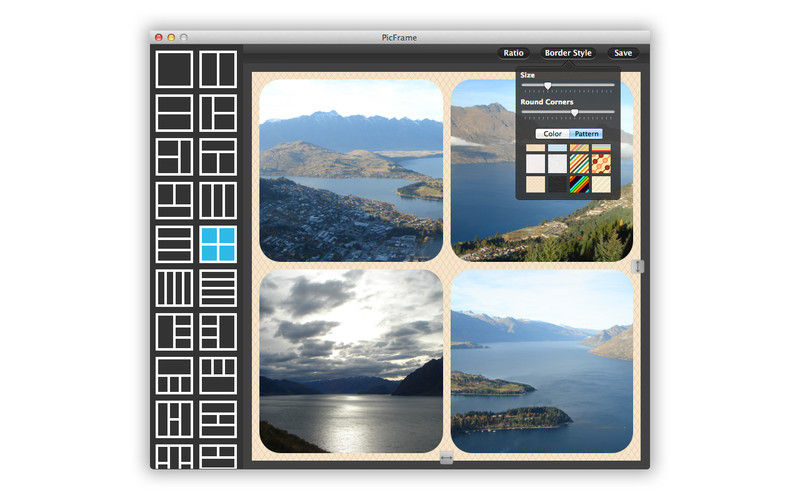
Task: Select layout with large left and three right cells
Action: point(174,332)
